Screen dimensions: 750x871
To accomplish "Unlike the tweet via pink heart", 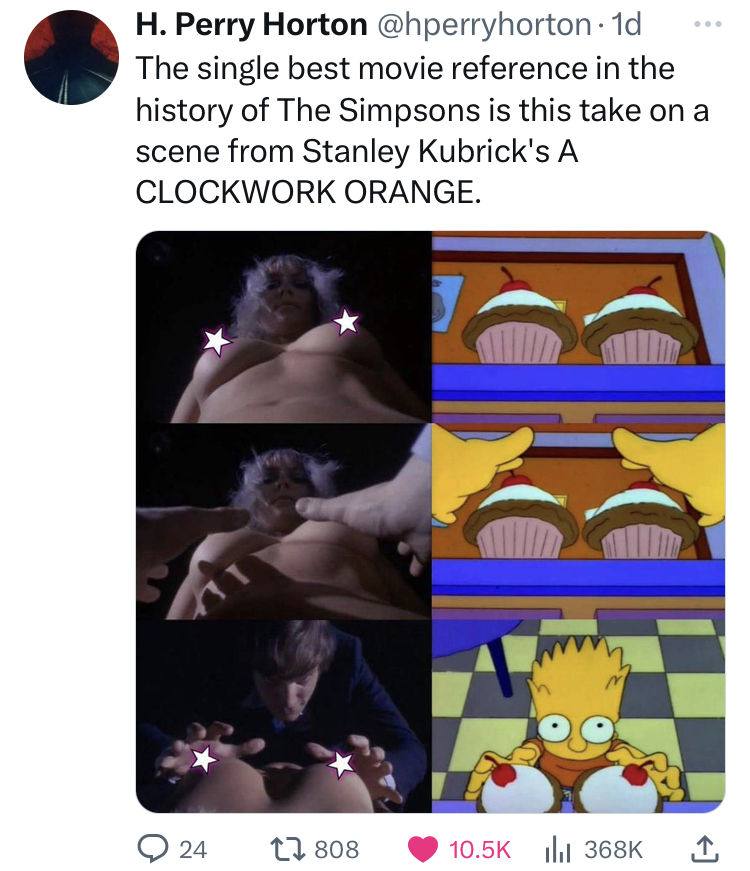I will [422, 849].
